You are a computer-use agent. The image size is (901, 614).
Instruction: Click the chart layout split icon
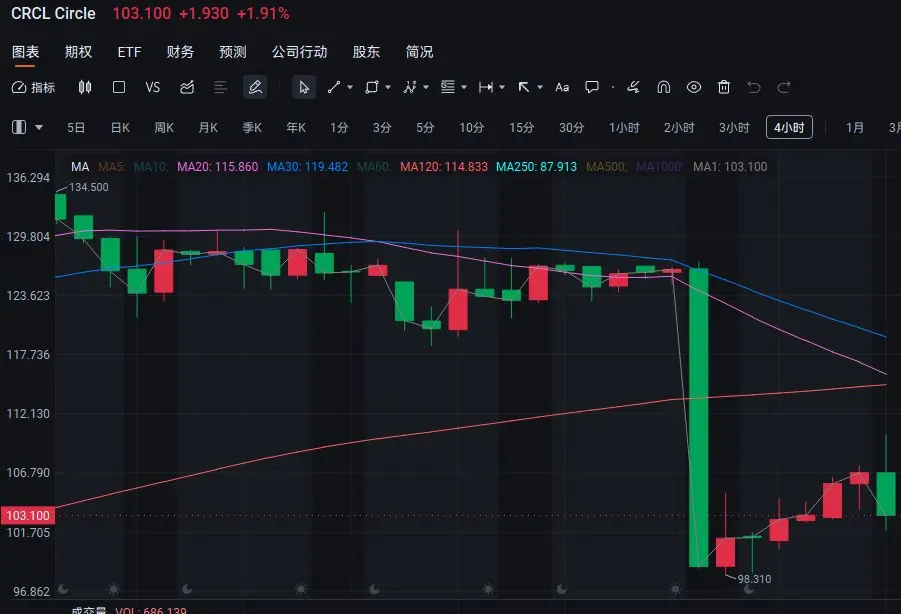19,127
